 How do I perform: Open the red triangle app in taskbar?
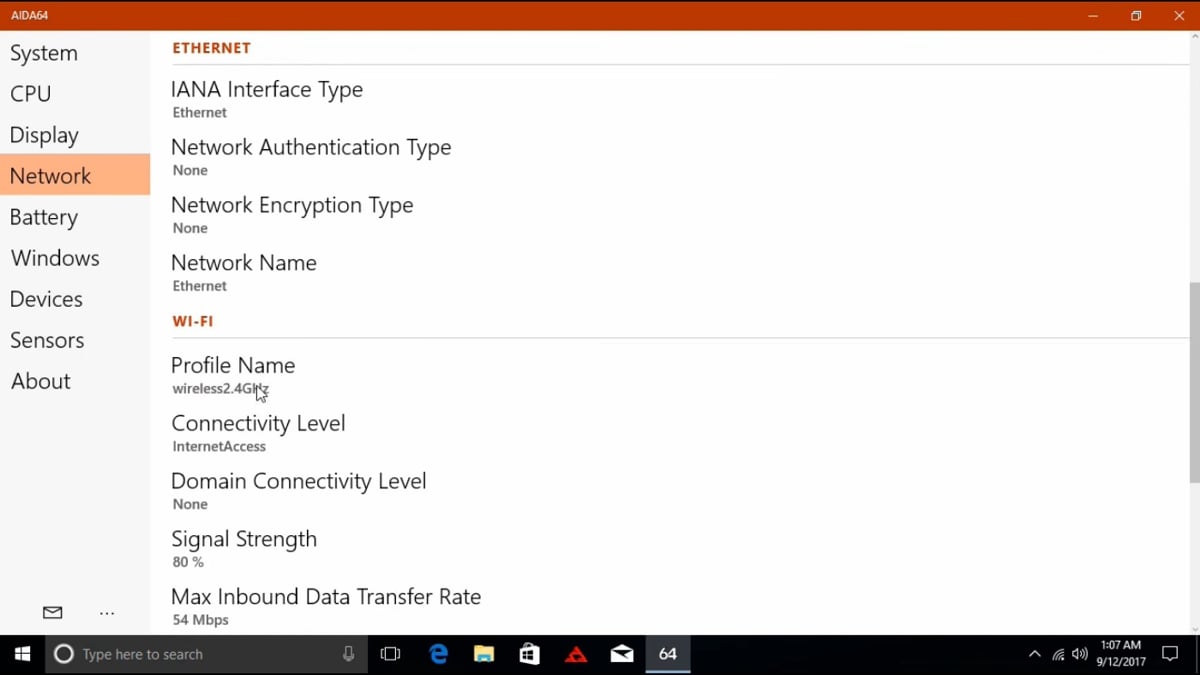pos(576,655)
